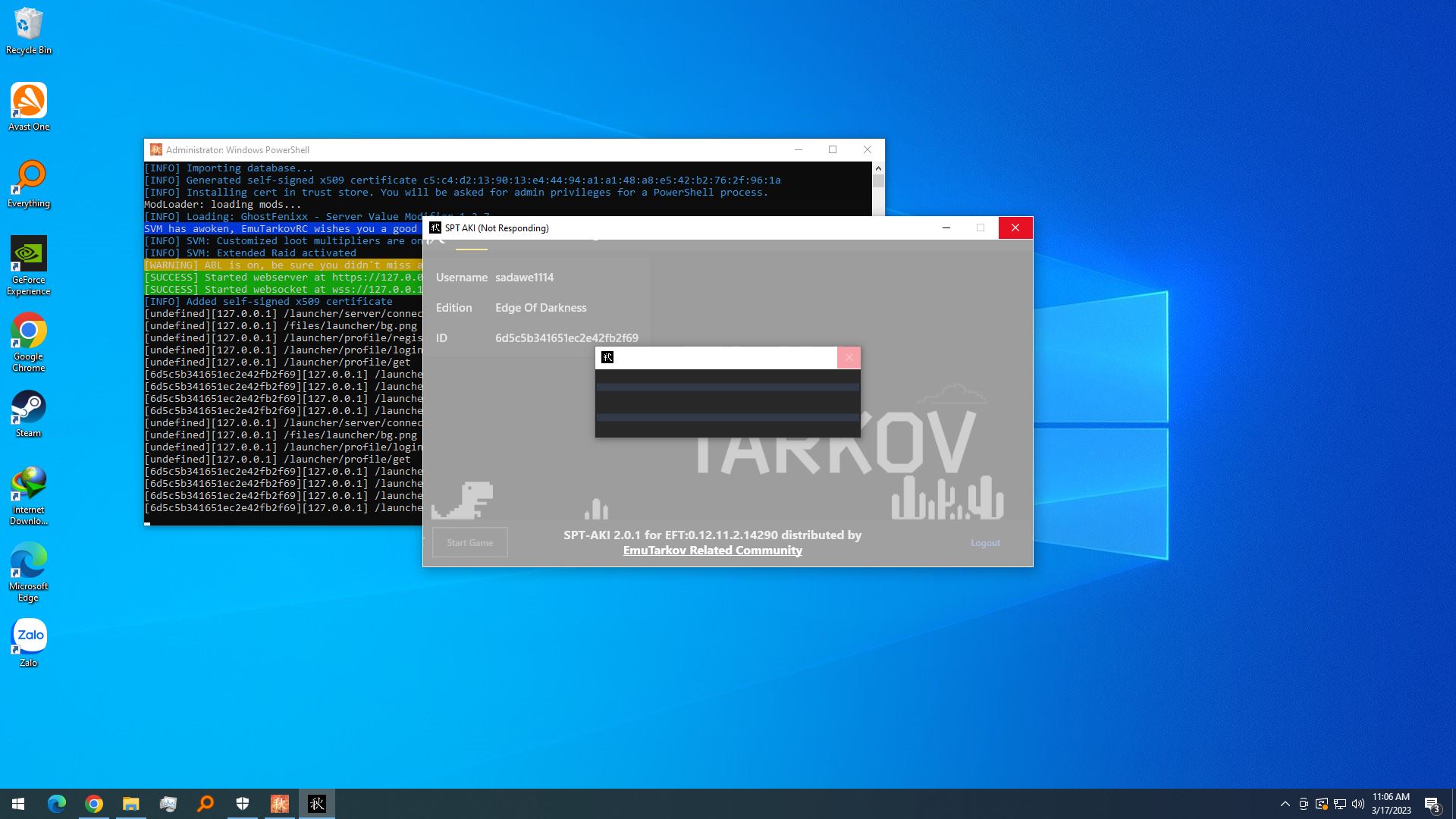Launch Steam from the desktop

(28, 413)
